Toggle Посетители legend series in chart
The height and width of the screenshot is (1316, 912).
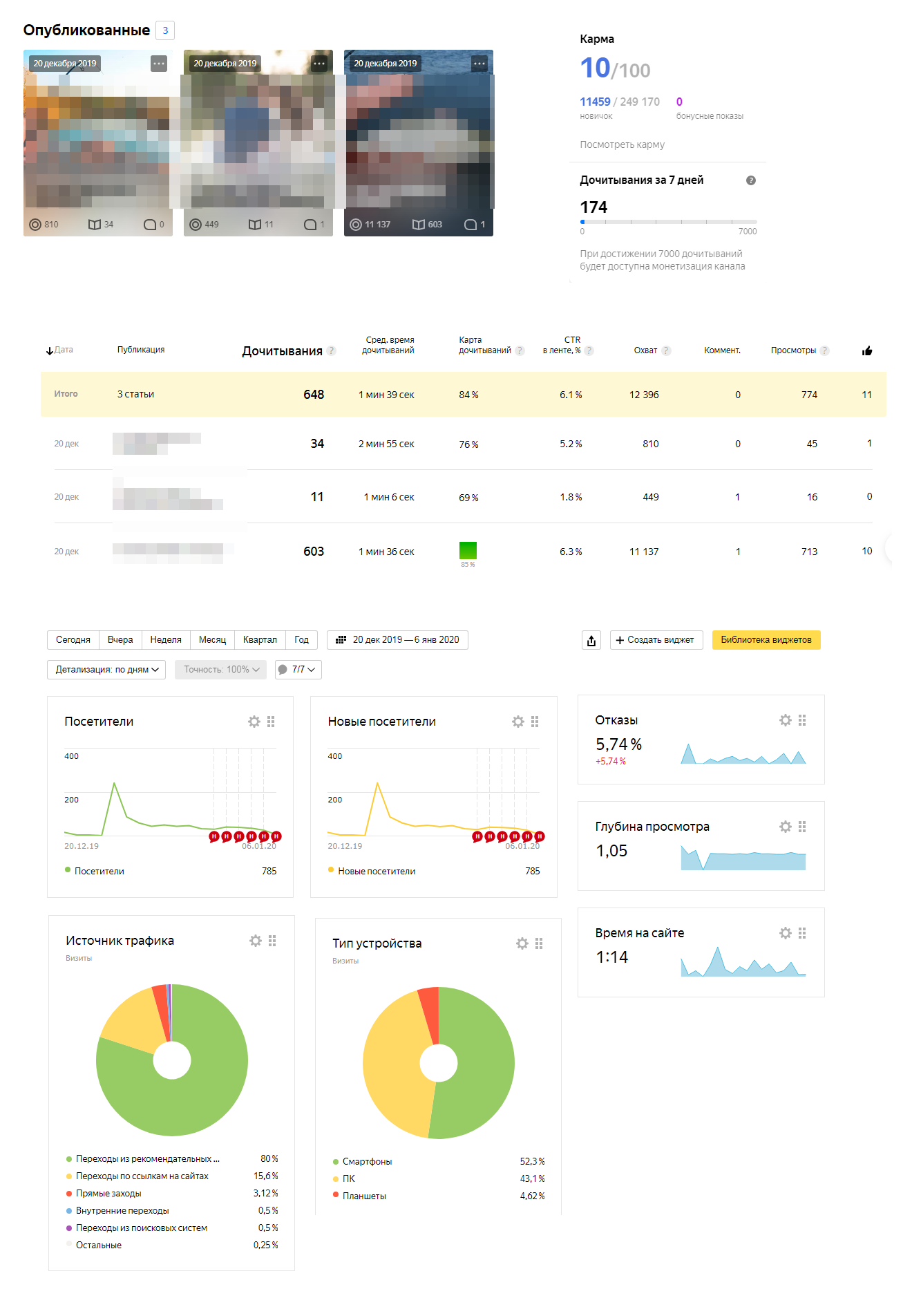point(99,871)
